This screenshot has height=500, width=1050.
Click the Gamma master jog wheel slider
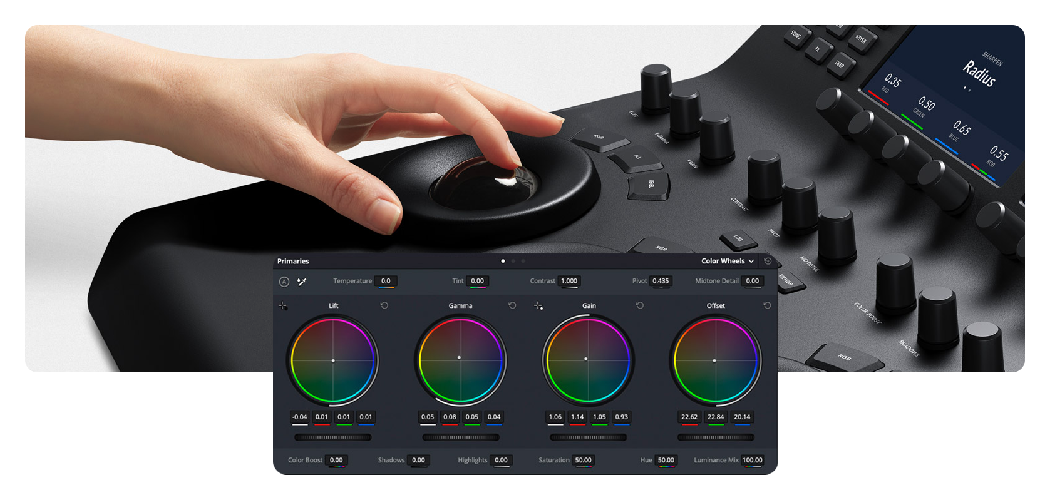pos(461,437)
